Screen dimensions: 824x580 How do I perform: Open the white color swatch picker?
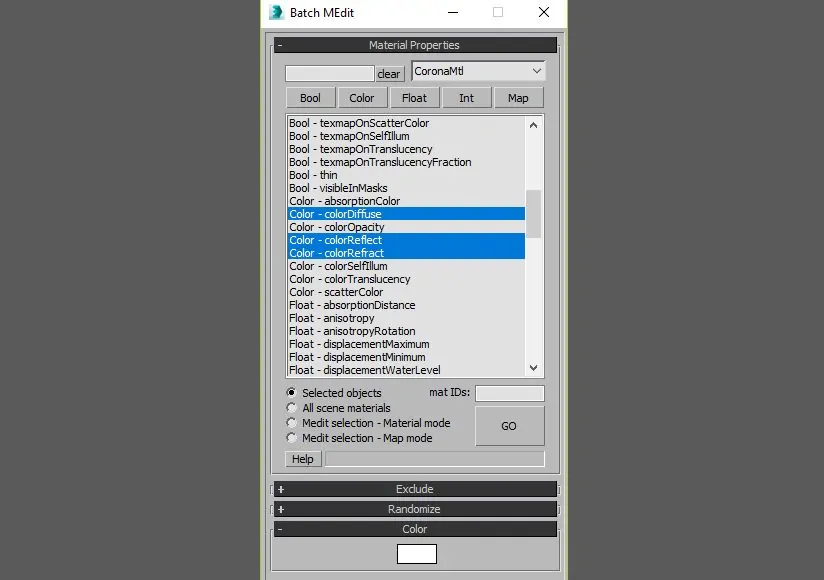pyautogui.click(x=416, y=554)
